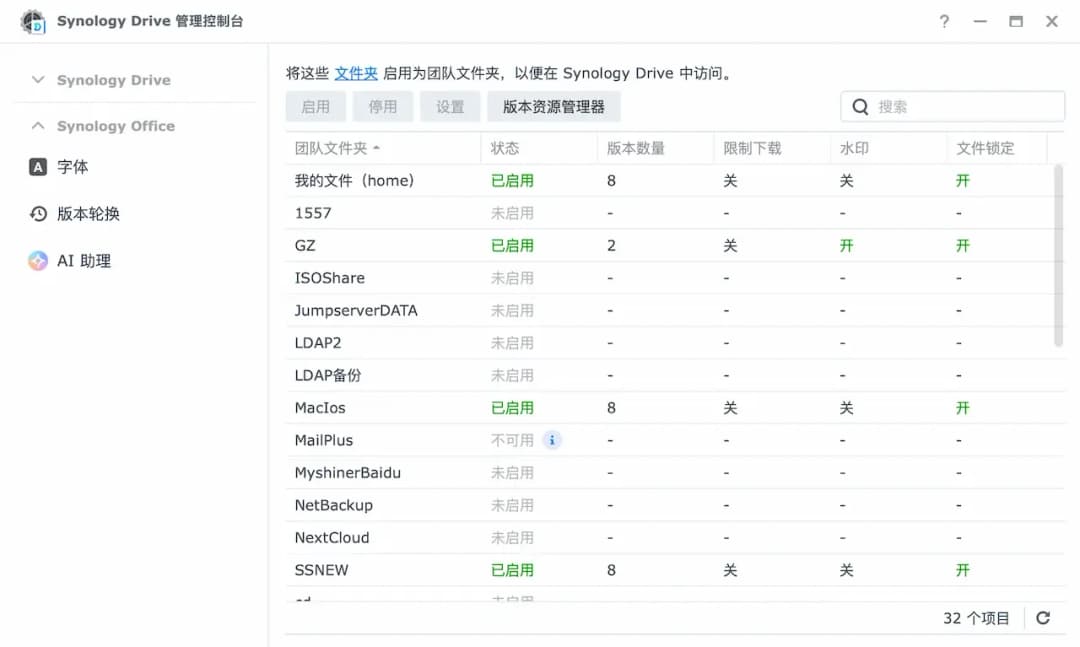
Task: Focus the 搜索 input field
Action: point(953,107)
